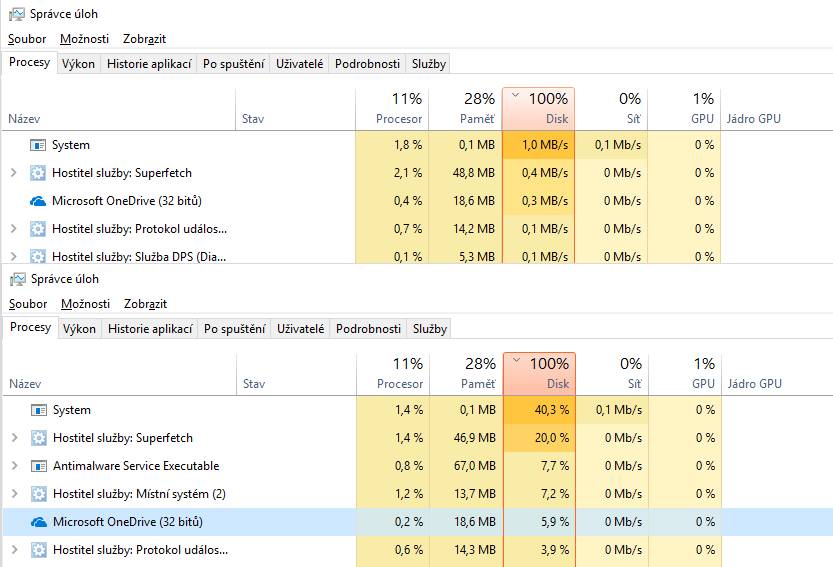The image size is (833, 567).
Task: Open the Možnosti menu in lower window
Action: [86, 304]
